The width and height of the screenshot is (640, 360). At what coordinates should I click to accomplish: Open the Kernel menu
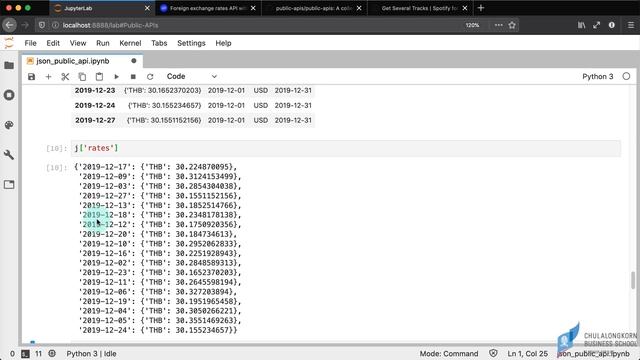coord(130,43)
